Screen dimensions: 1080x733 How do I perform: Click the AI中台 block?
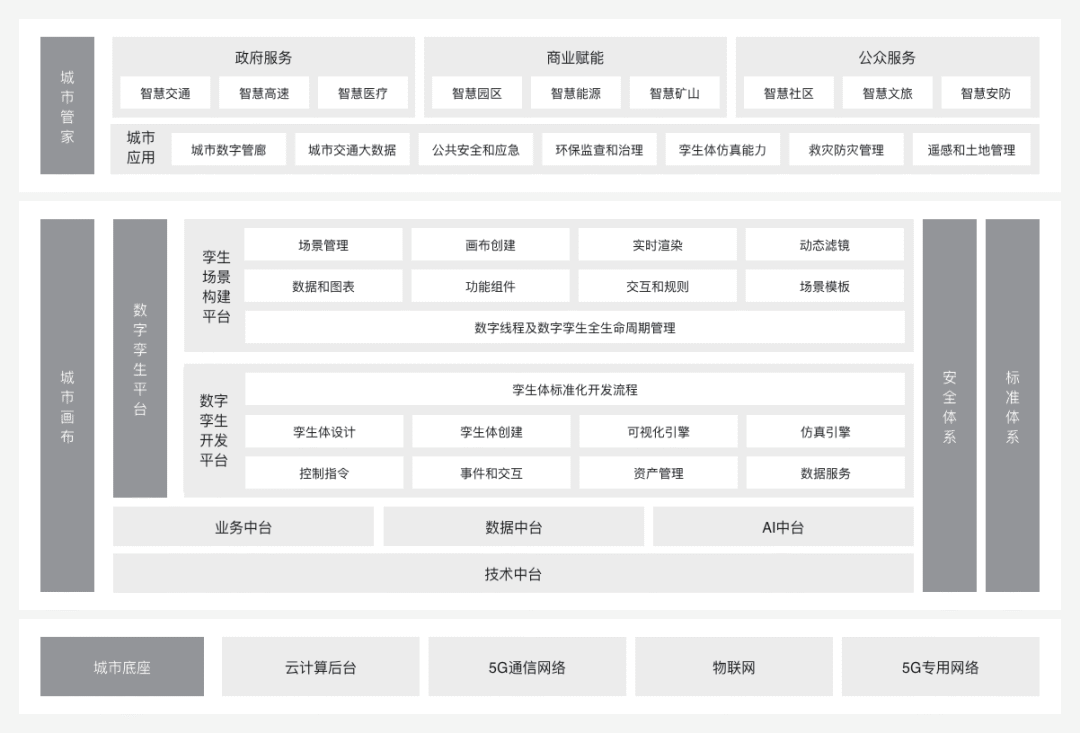tap(783, 527)
